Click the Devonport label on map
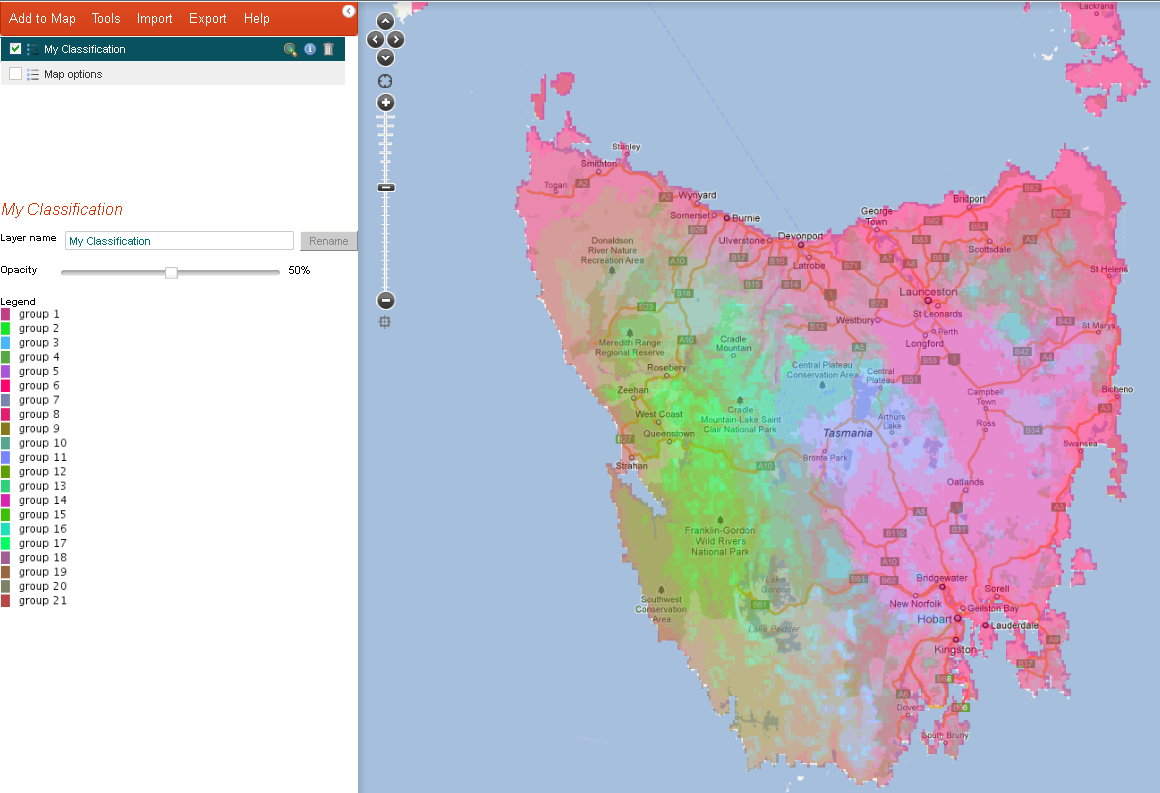This screenshot has width=1160, height=793. pos(800,236)
